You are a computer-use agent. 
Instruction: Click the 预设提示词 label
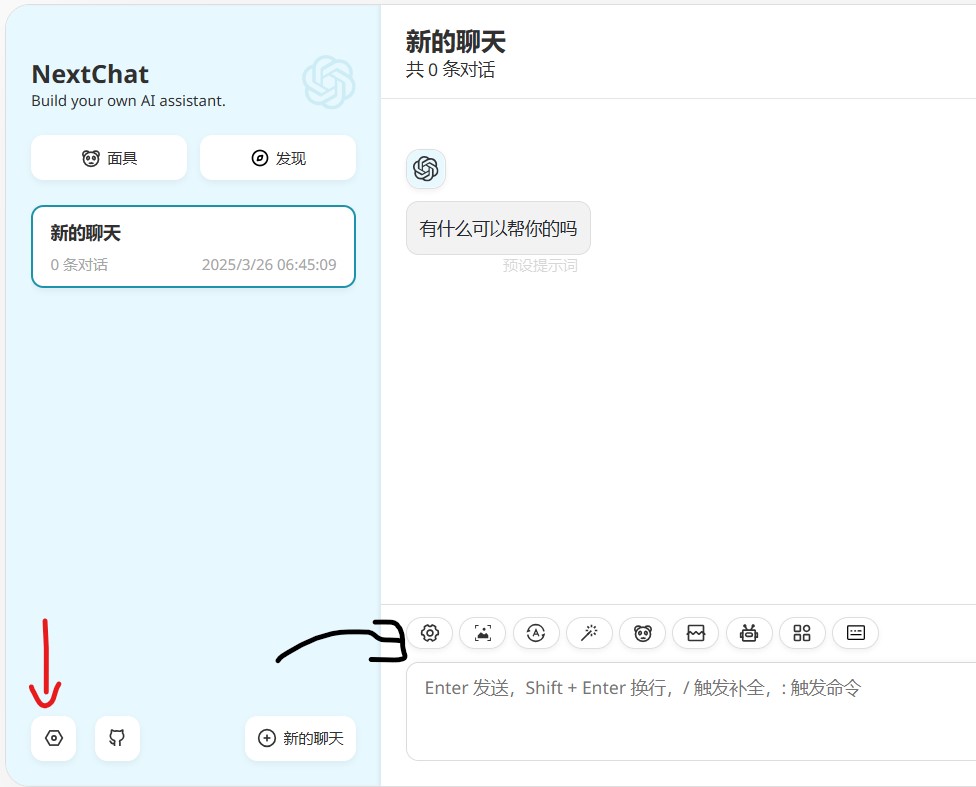coord(540,266)
